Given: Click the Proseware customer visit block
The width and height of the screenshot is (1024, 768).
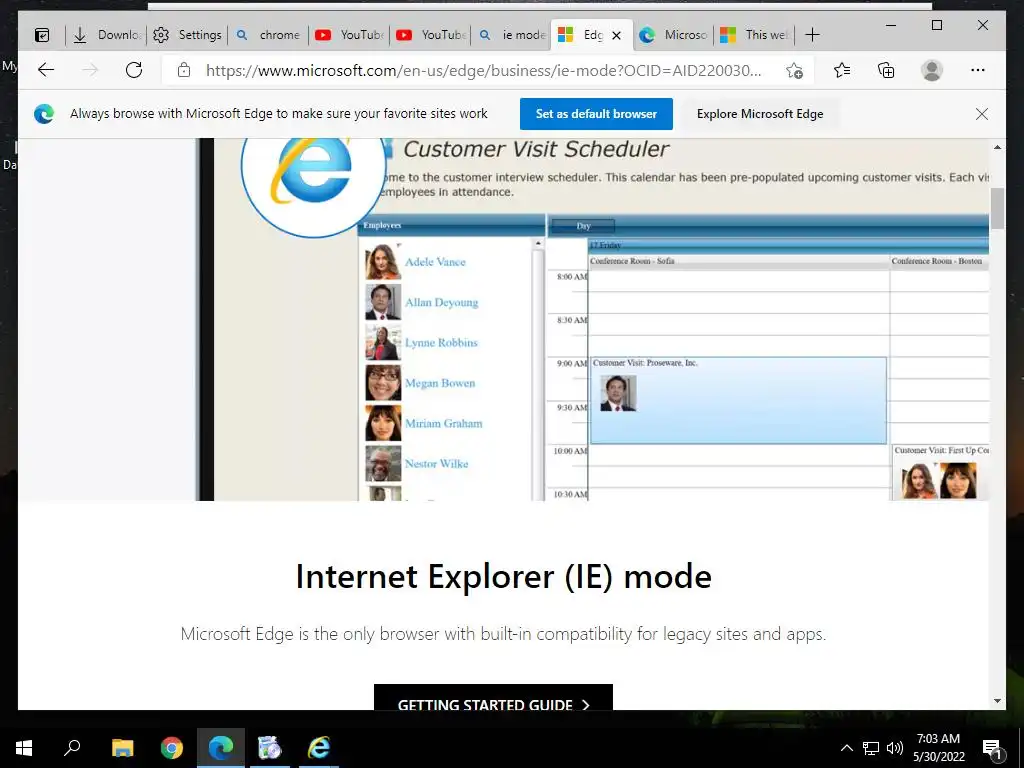Looking at the screenshot, I should [x=738, y=400].
